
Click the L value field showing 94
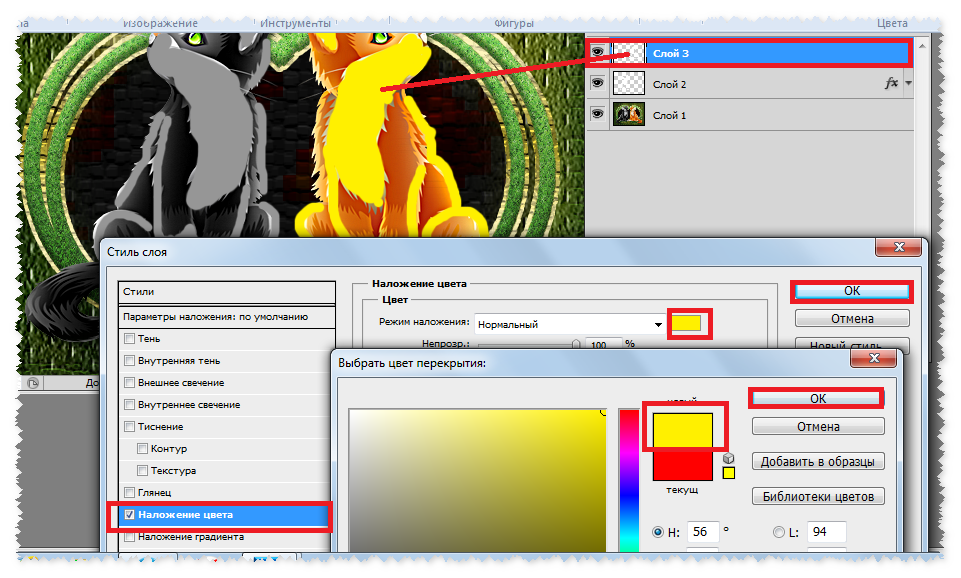coord(827,532)
